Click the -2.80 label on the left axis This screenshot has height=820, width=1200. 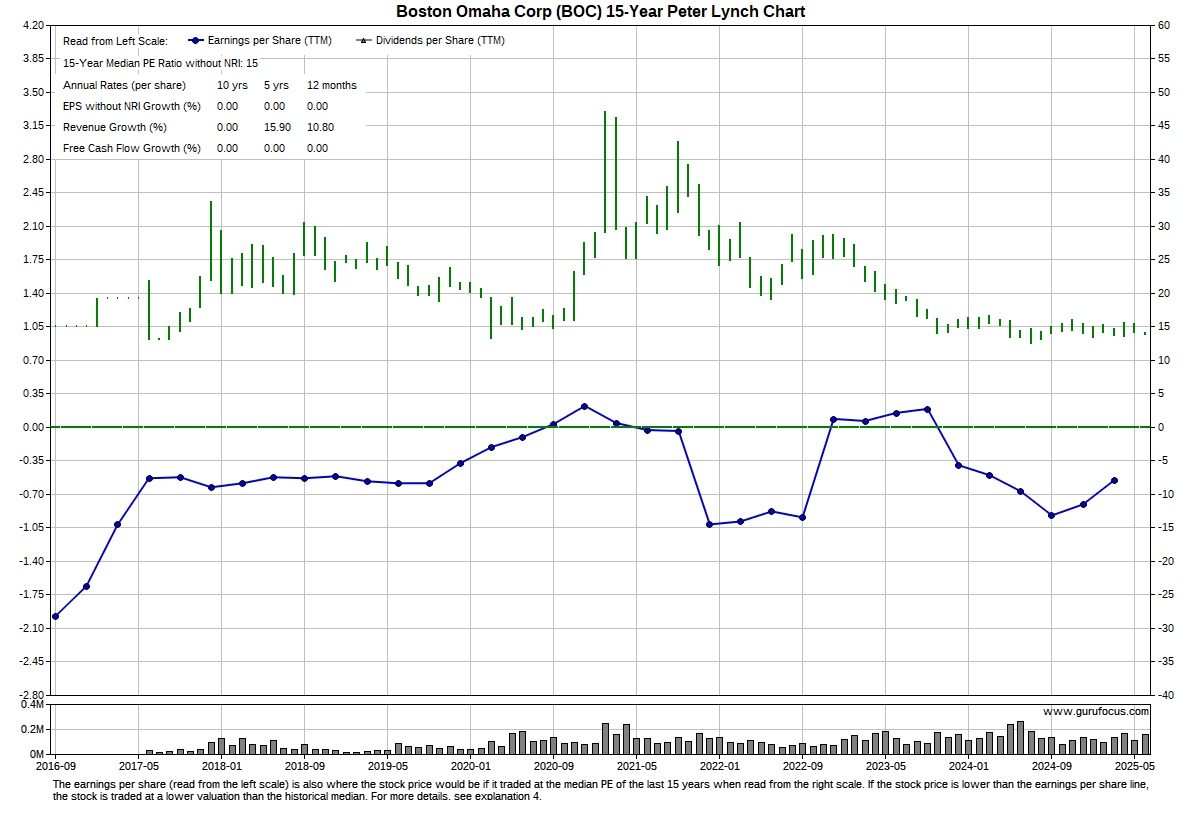coord(30,694)
